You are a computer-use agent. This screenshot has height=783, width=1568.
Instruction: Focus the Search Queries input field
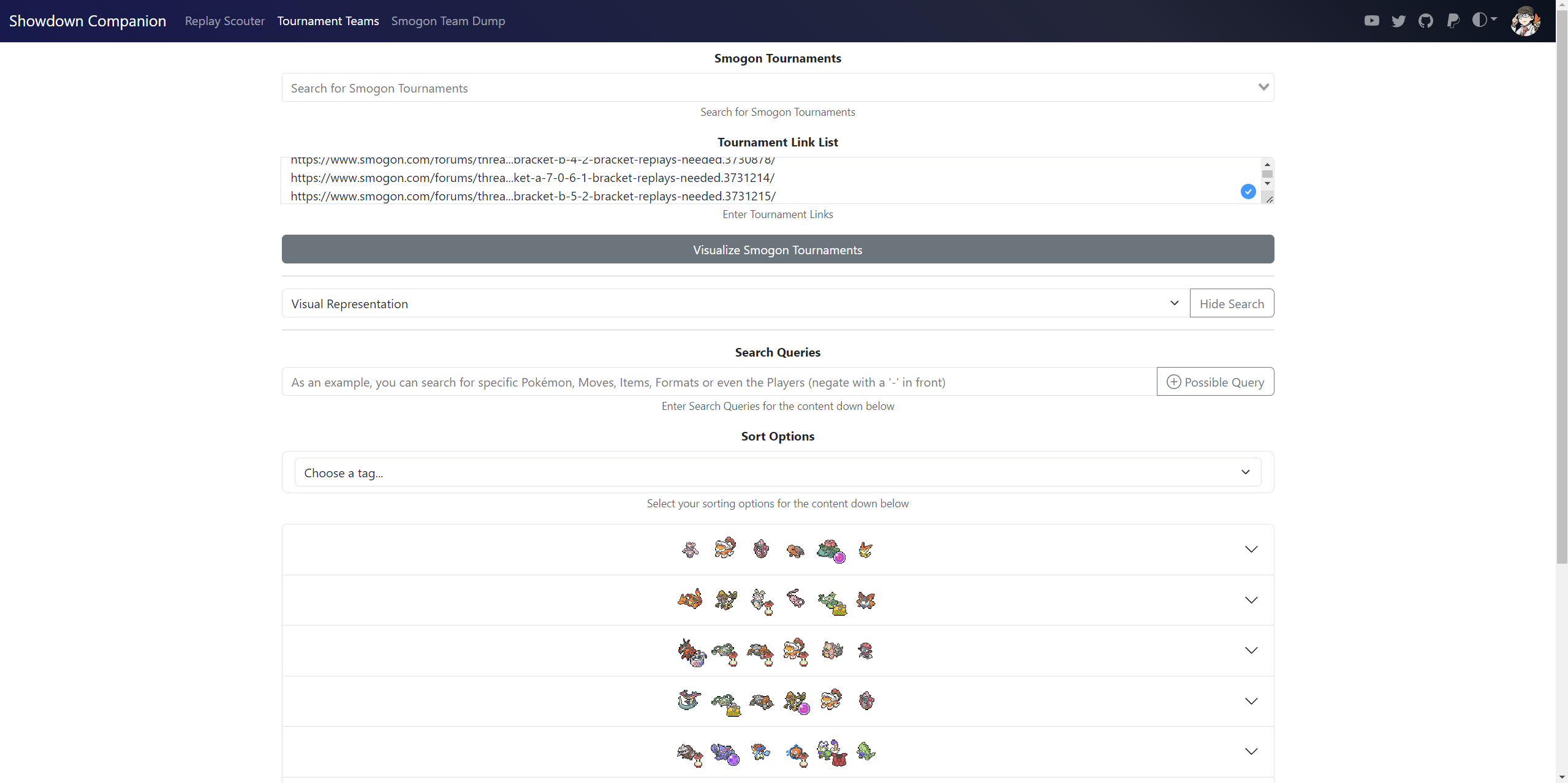coord(719,382)
